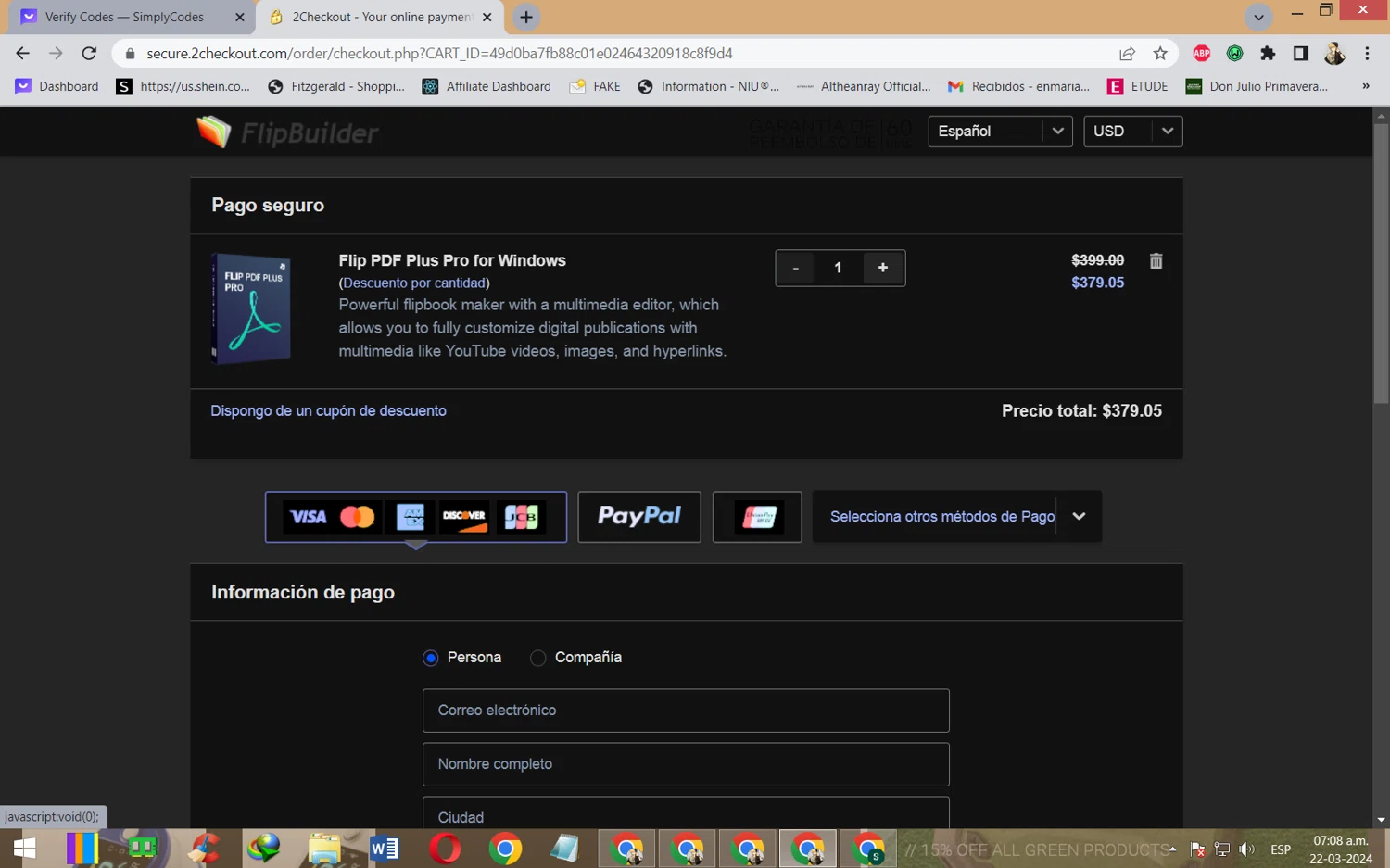
Task: Increase product quantity with plus button
Action: click(883, 268)
